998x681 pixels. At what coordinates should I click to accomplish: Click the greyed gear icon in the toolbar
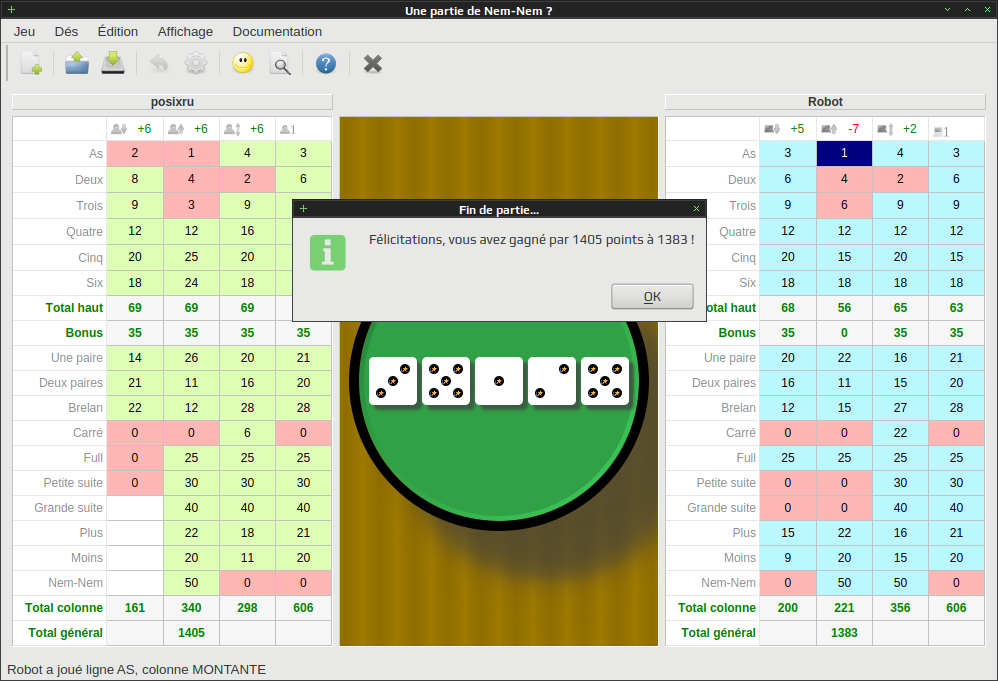(x=196, y=63)
